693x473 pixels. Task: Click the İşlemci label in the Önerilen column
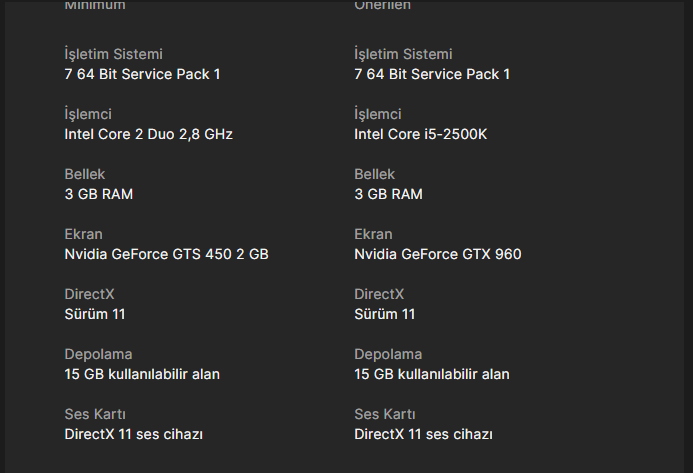pyautogui.click(x=378, y=114)
